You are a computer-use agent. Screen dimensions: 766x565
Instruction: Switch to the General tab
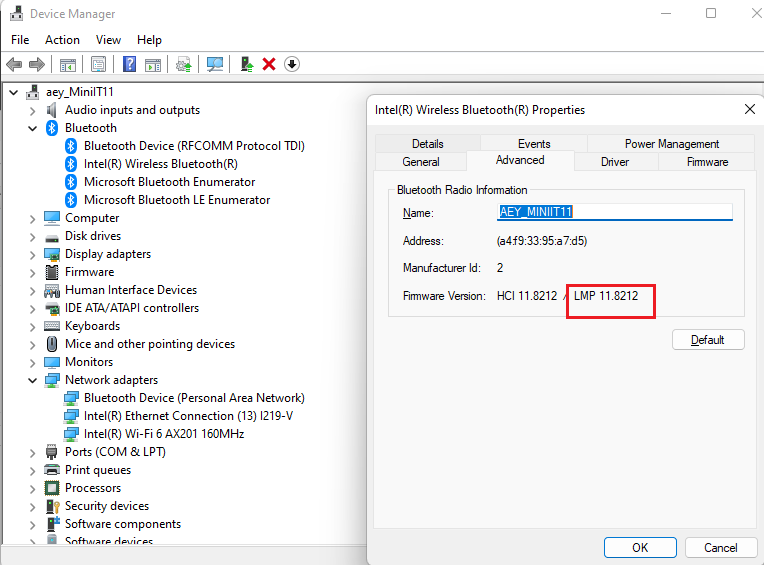click(x=421, y=162)
